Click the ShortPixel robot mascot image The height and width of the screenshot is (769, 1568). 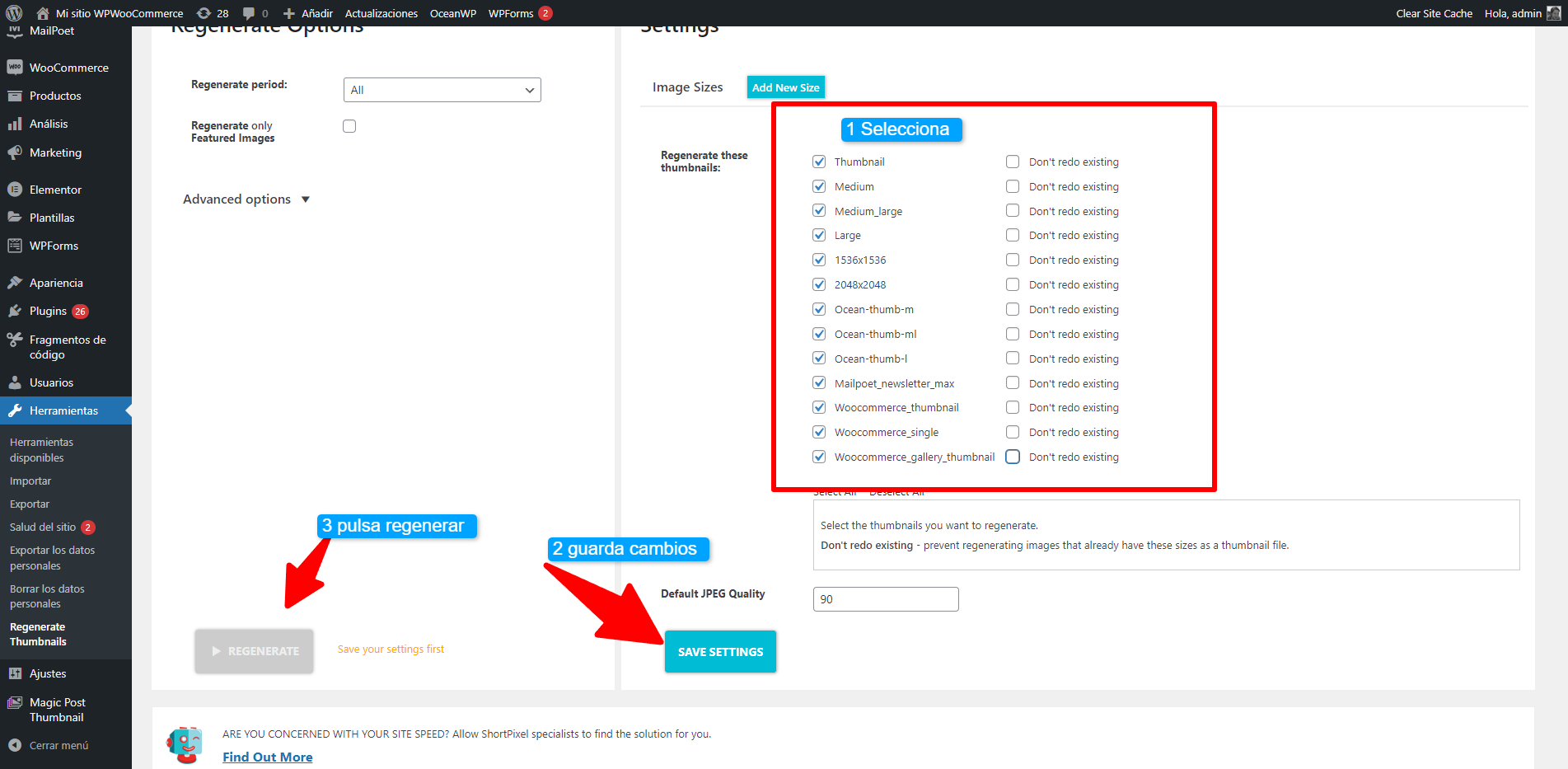coord(185,744)
